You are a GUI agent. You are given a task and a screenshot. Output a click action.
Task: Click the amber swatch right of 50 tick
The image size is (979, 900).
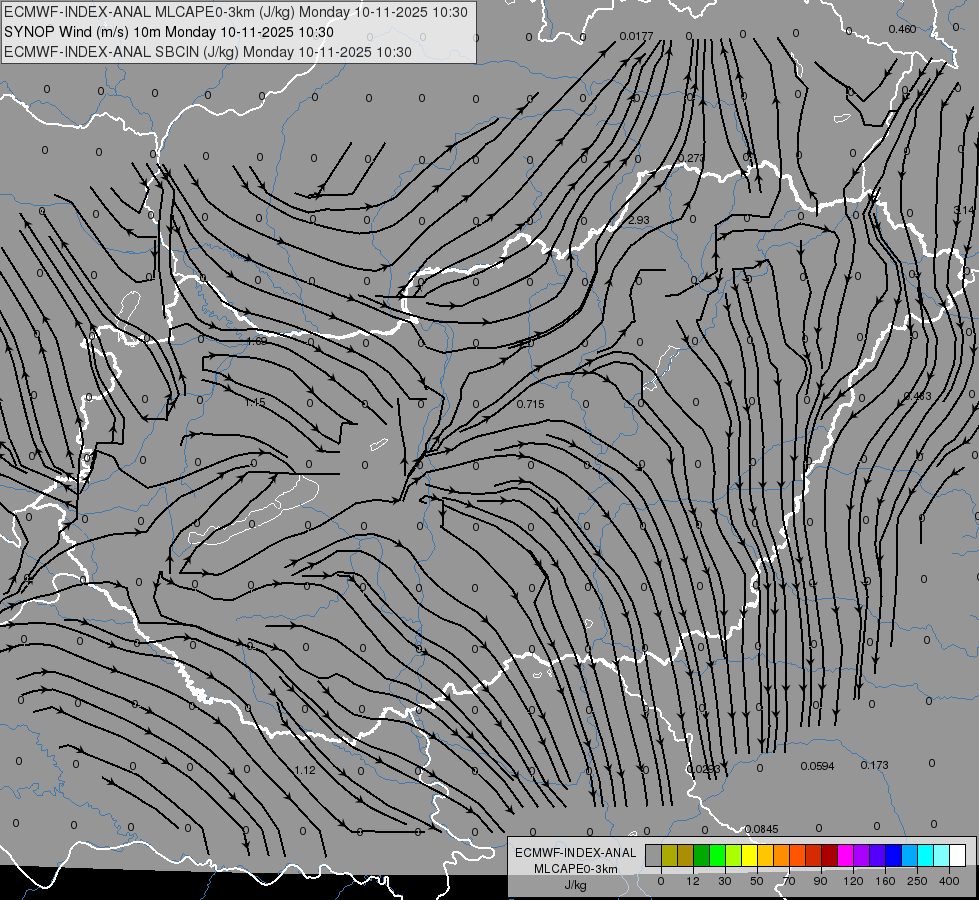click(765, 855)
